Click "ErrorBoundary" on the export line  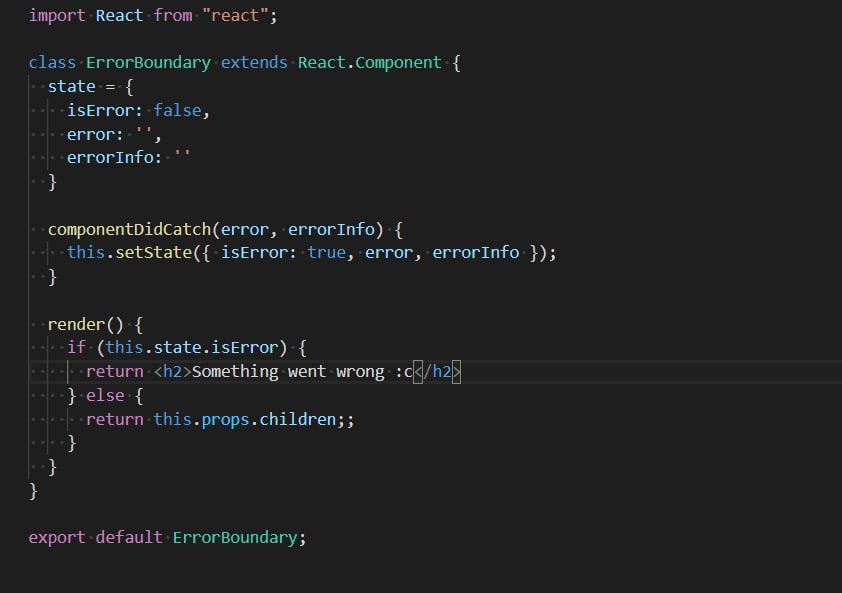tap(235, 538)
